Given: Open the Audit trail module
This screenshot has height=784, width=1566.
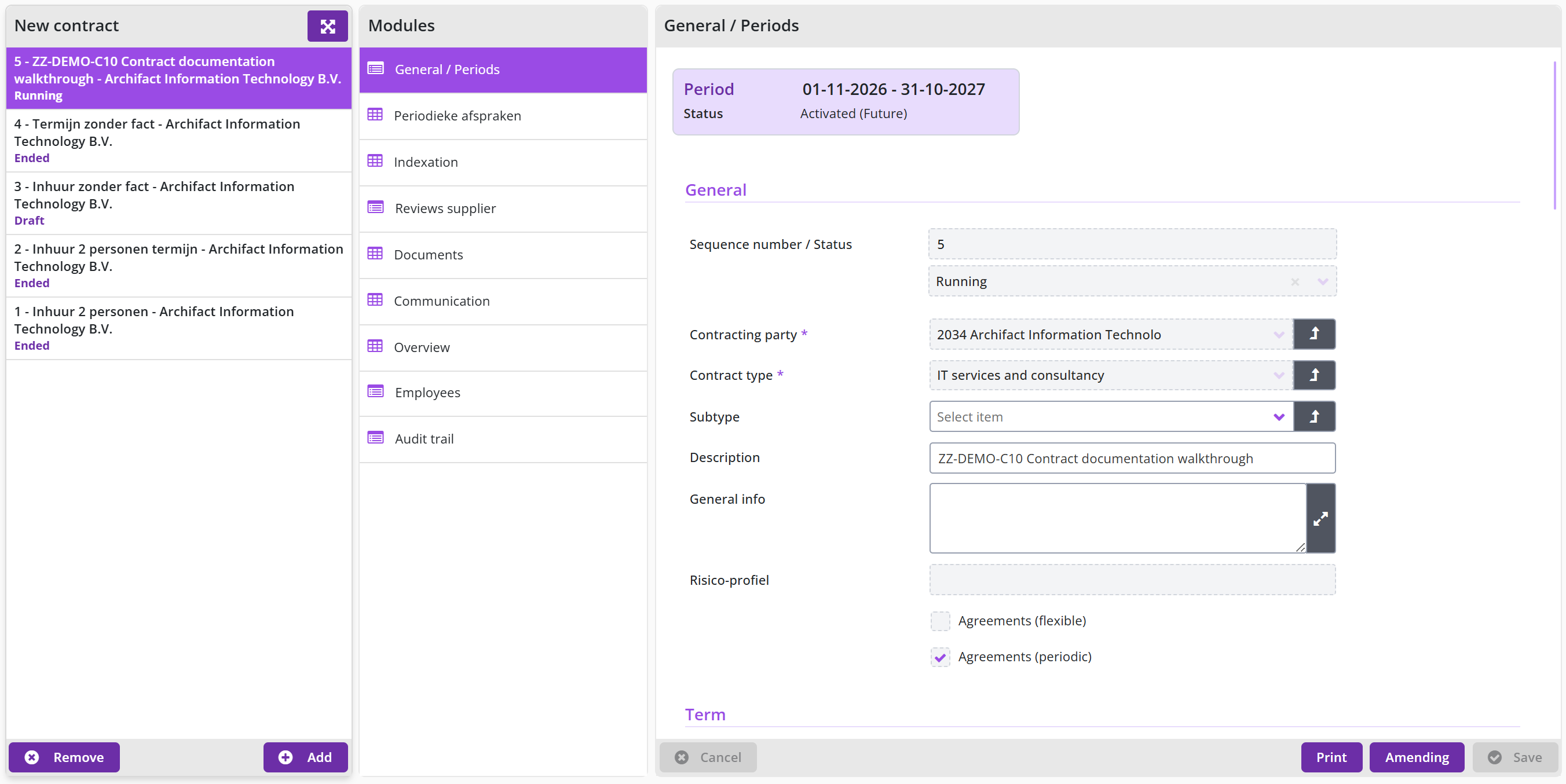Looking at the screenshot, I should (x=503, y=439).
